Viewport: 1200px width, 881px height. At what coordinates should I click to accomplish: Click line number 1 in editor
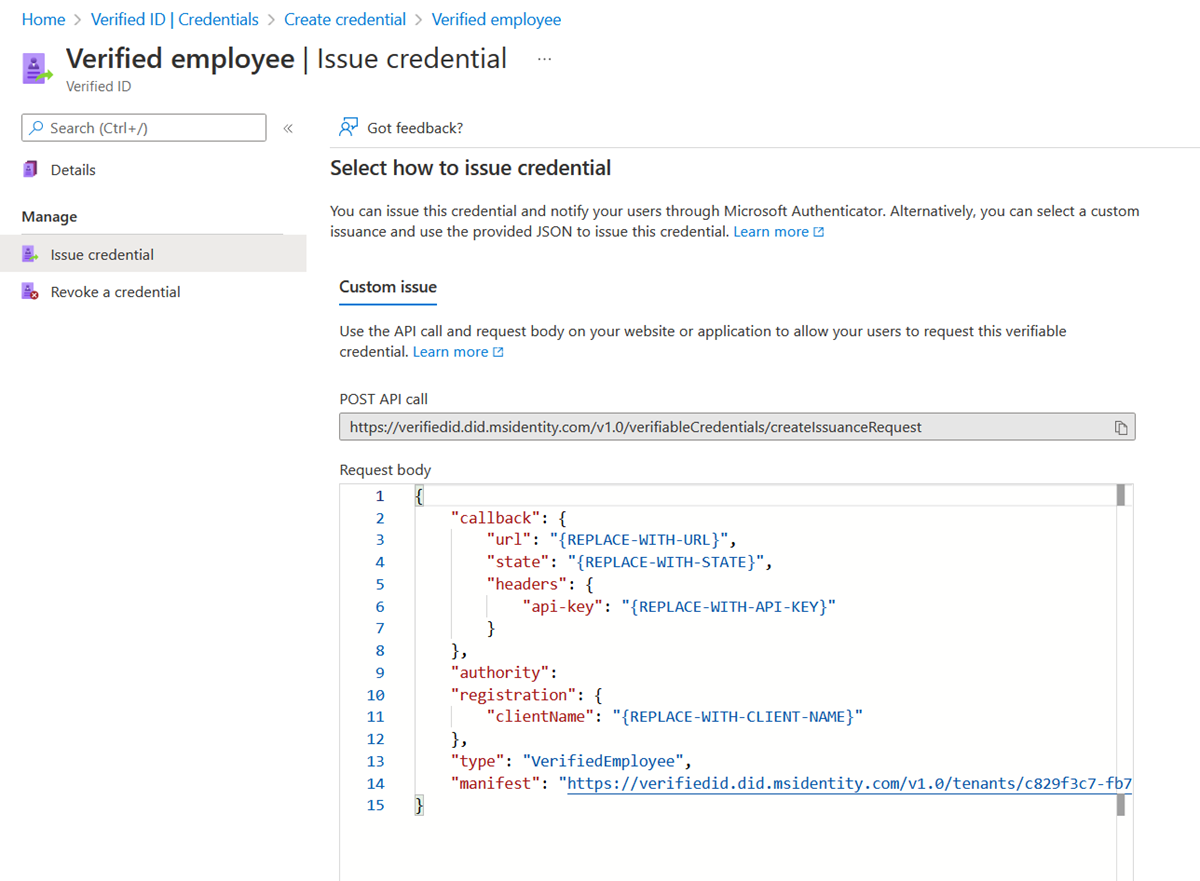pyautogui.click(x=379, y=496)
